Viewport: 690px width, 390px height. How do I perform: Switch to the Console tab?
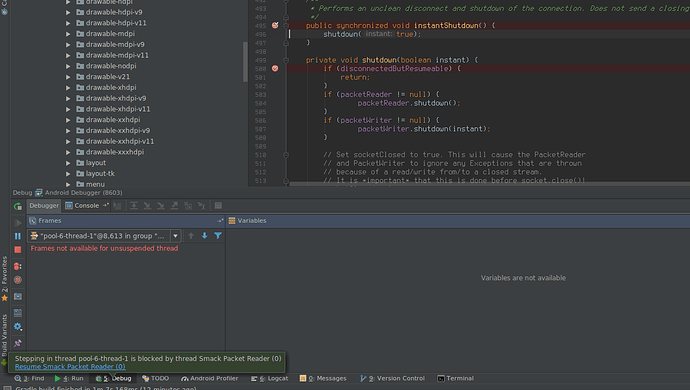coord(82,206)
